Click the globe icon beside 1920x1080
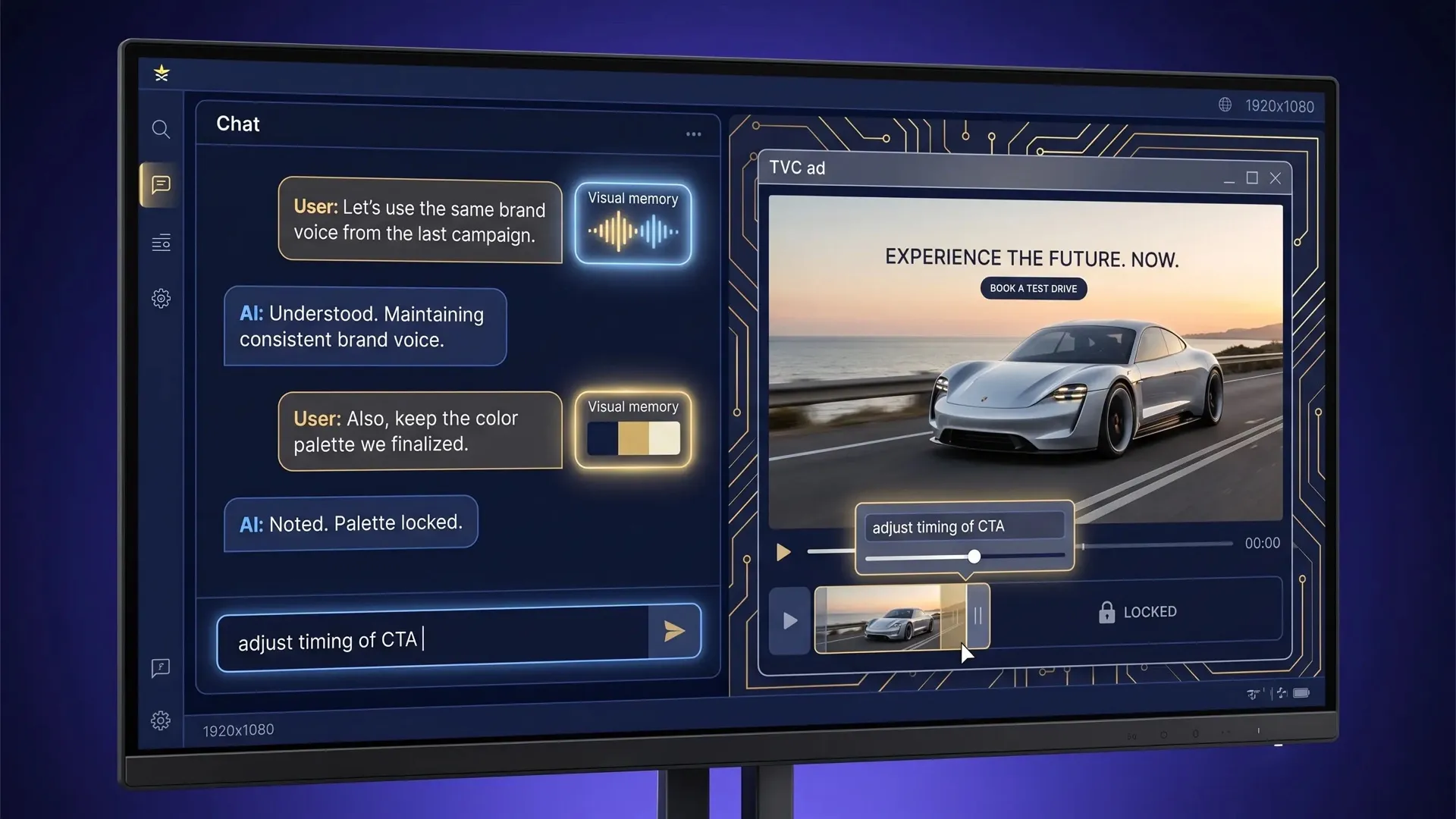1456x819 pixels. pyautogui.click(x=1225, y=105)
